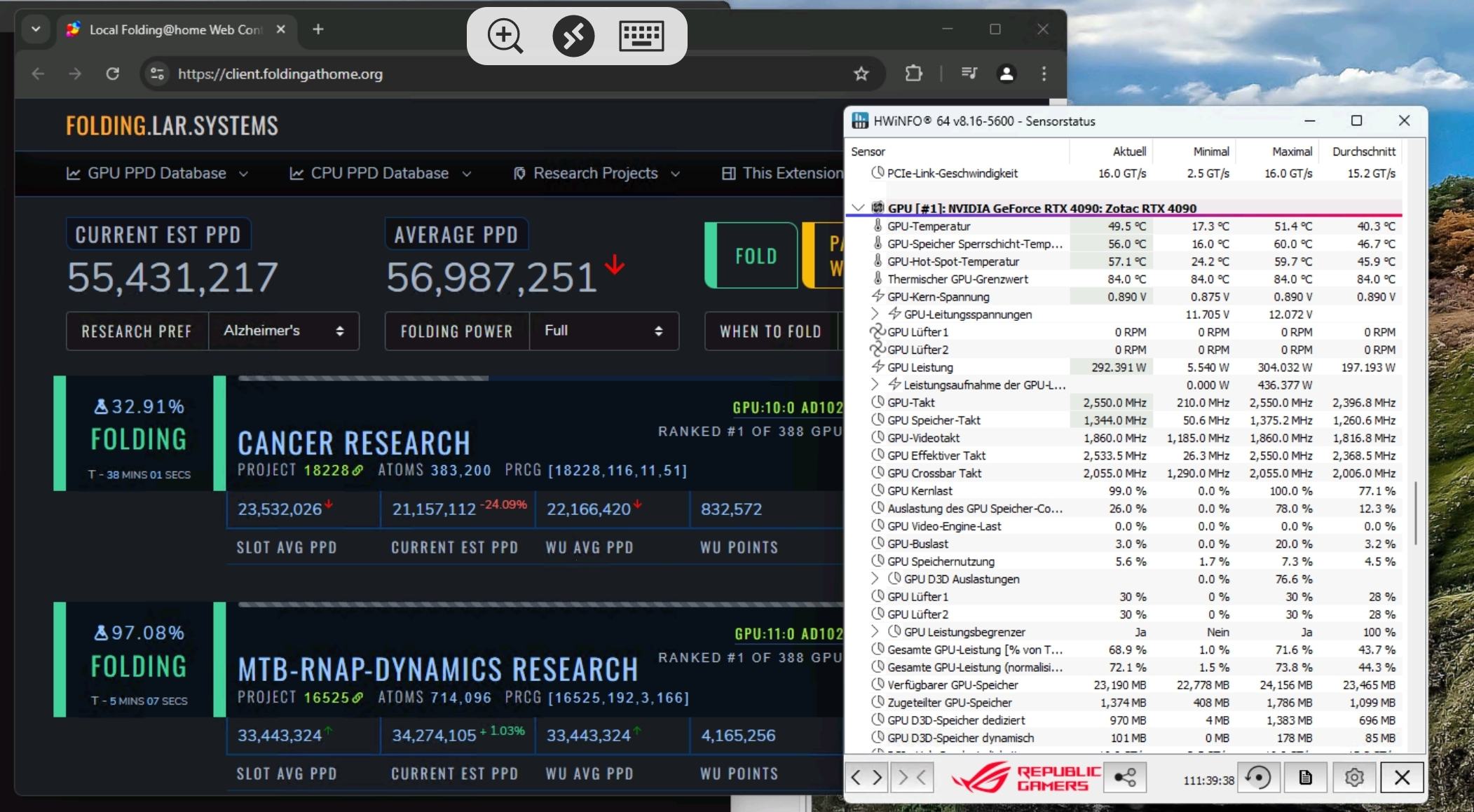Image resolution: width=1474 pixels, height=812 pixels.
Task: Open the browser extensions puzzle icon
Action: click(913, 74)
